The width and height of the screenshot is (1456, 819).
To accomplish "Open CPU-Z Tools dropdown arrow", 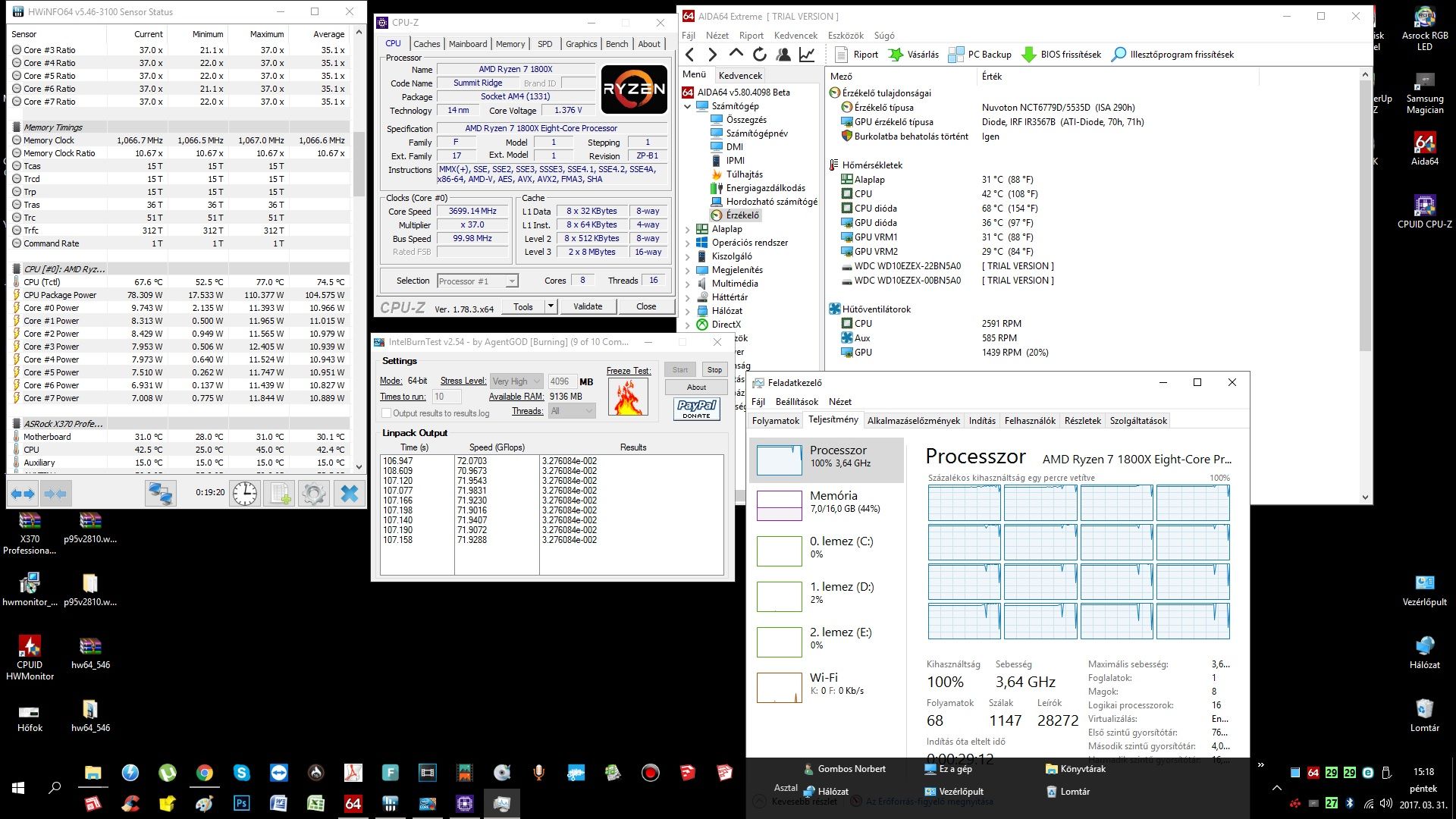I will coord(551,306).
